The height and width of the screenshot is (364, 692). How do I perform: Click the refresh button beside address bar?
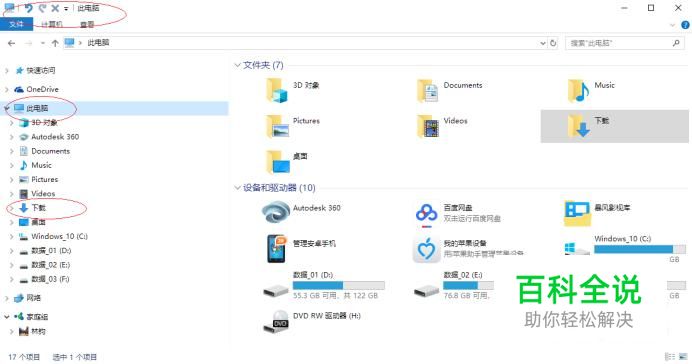click(x=553, y=43)
